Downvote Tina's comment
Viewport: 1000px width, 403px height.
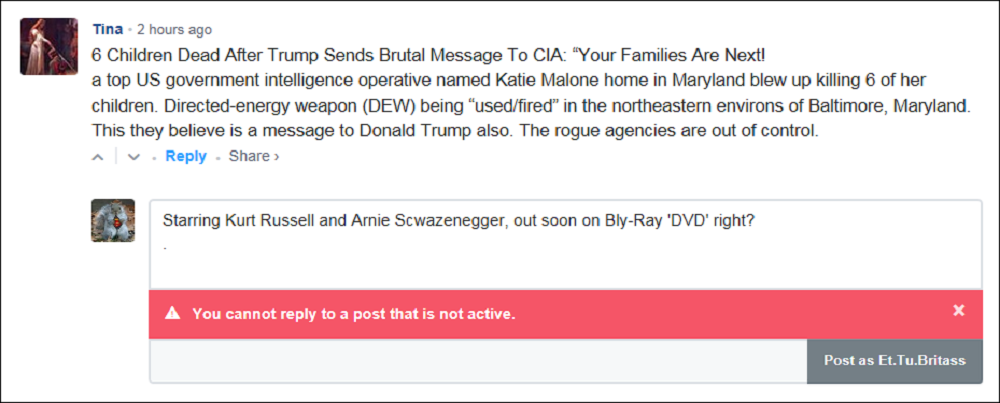click(x=134, y=157)
